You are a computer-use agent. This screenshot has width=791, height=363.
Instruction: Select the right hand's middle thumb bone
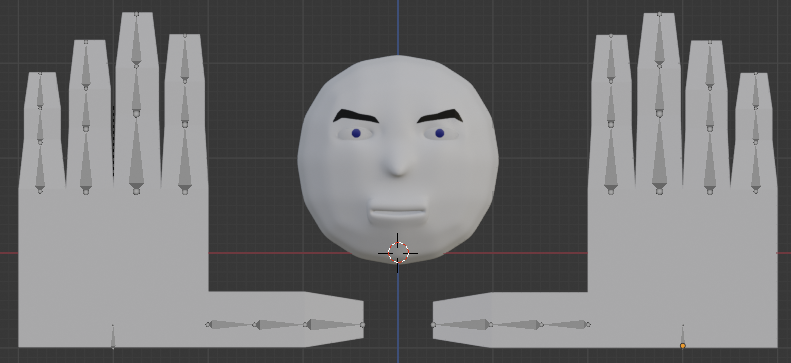516,325
